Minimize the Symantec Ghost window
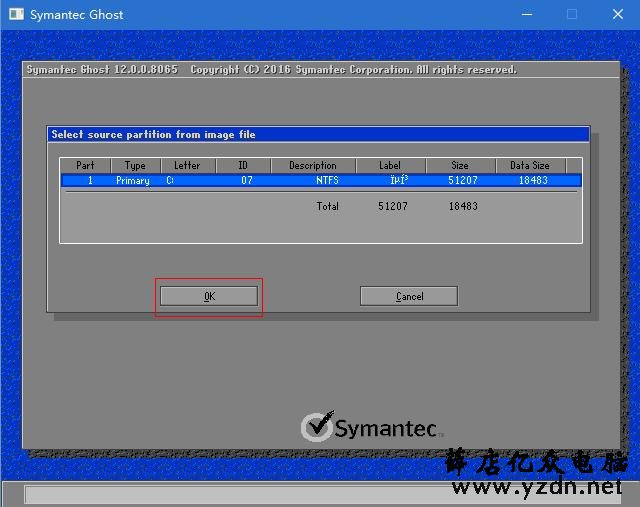The image size is (640, 507). pyautogui.click(x=527, y=15)
